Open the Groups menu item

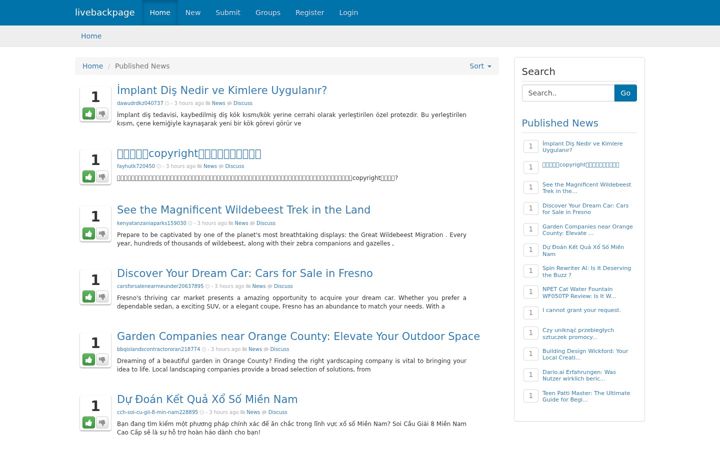coord(268,12)
